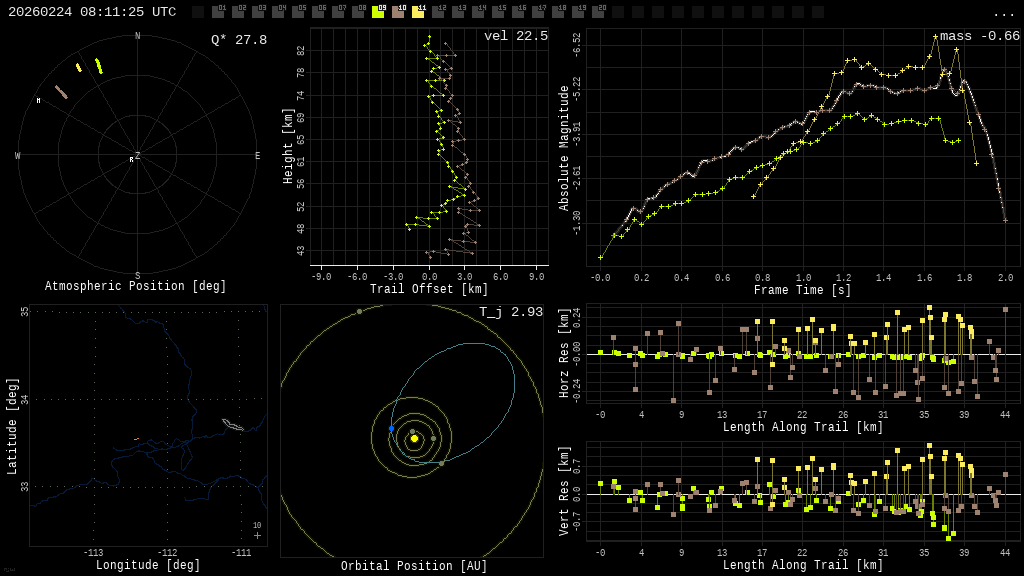The image size is (1024, 576).
Task: Click the N compass label on polar plot
Action: coord(138,37)
